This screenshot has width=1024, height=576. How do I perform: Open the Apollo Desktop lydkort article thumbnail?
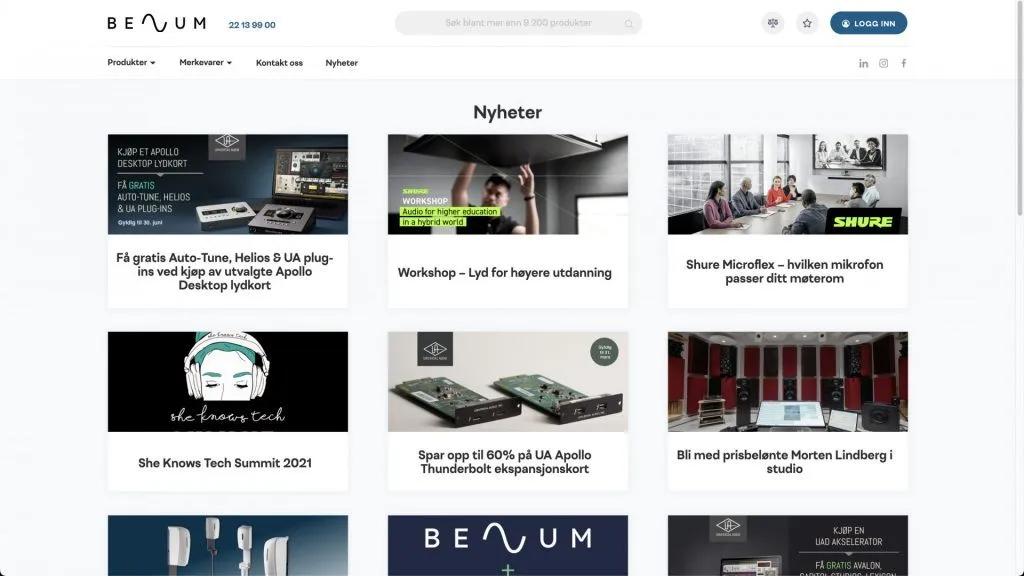click(x=228, y=184)
